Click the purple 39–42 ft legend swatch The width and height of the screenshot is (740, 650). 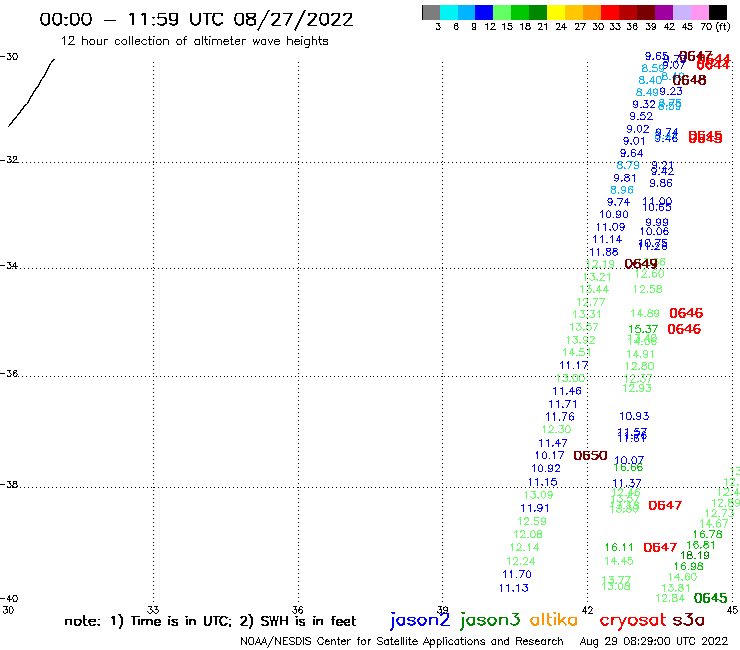click(664, 12)
